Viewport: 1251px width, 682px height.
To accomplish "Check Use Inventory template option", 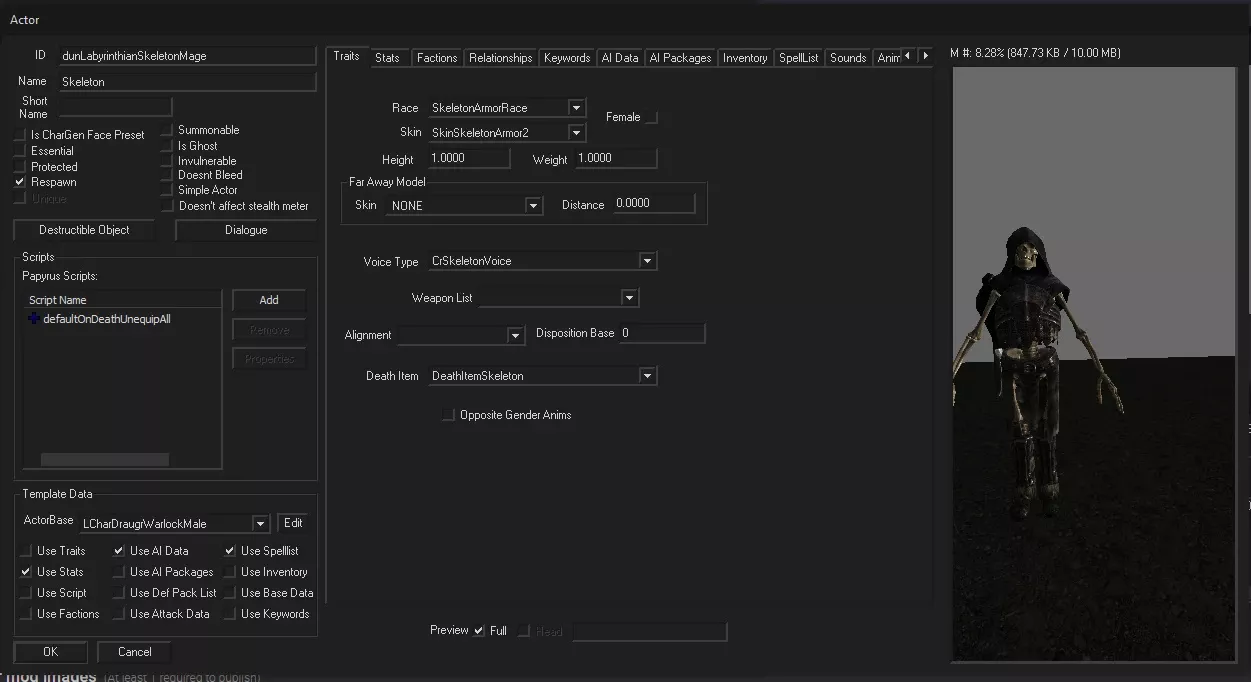I will [x=230, y=572].
